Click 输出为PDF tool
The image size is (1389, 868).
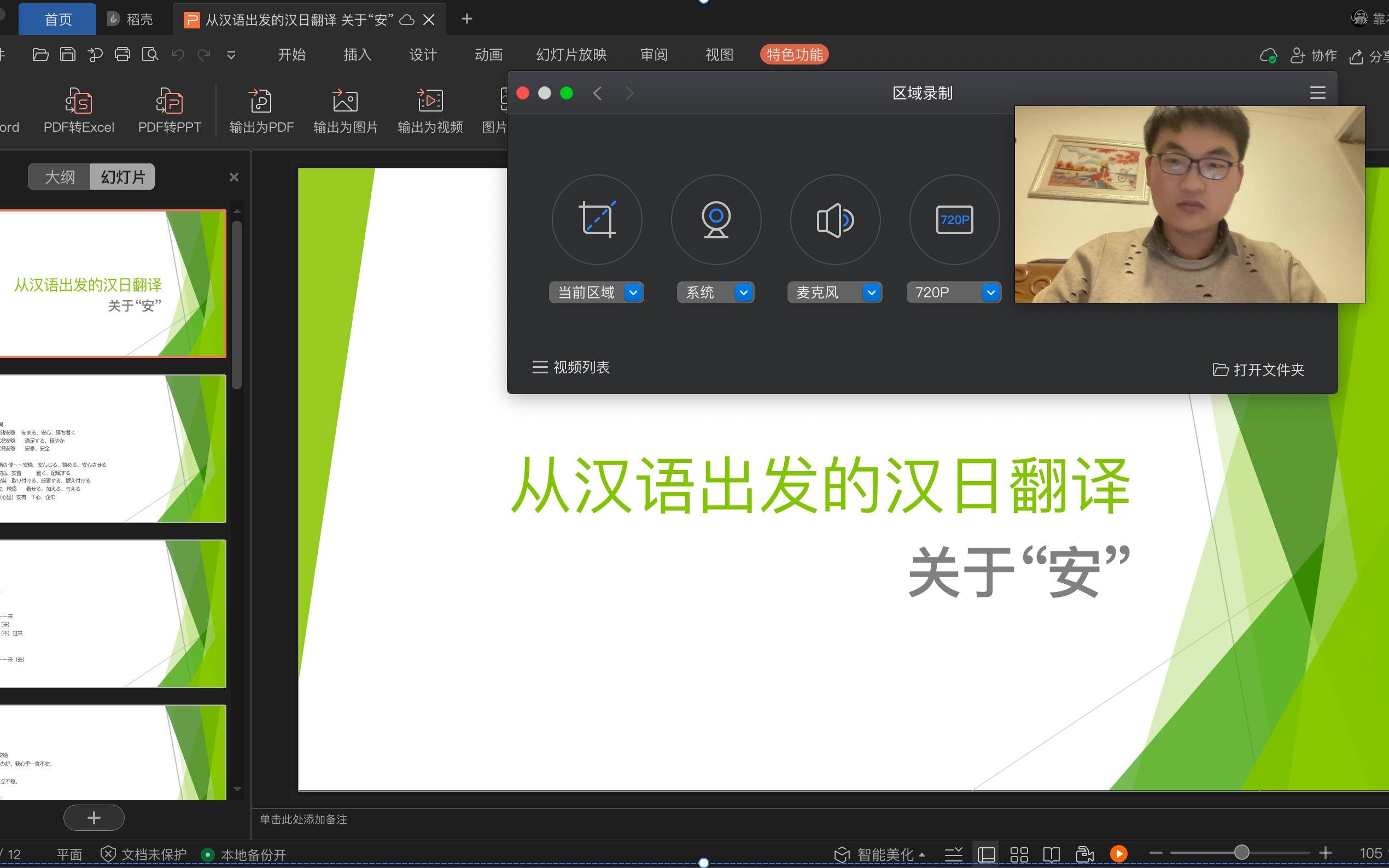(261, 111)
